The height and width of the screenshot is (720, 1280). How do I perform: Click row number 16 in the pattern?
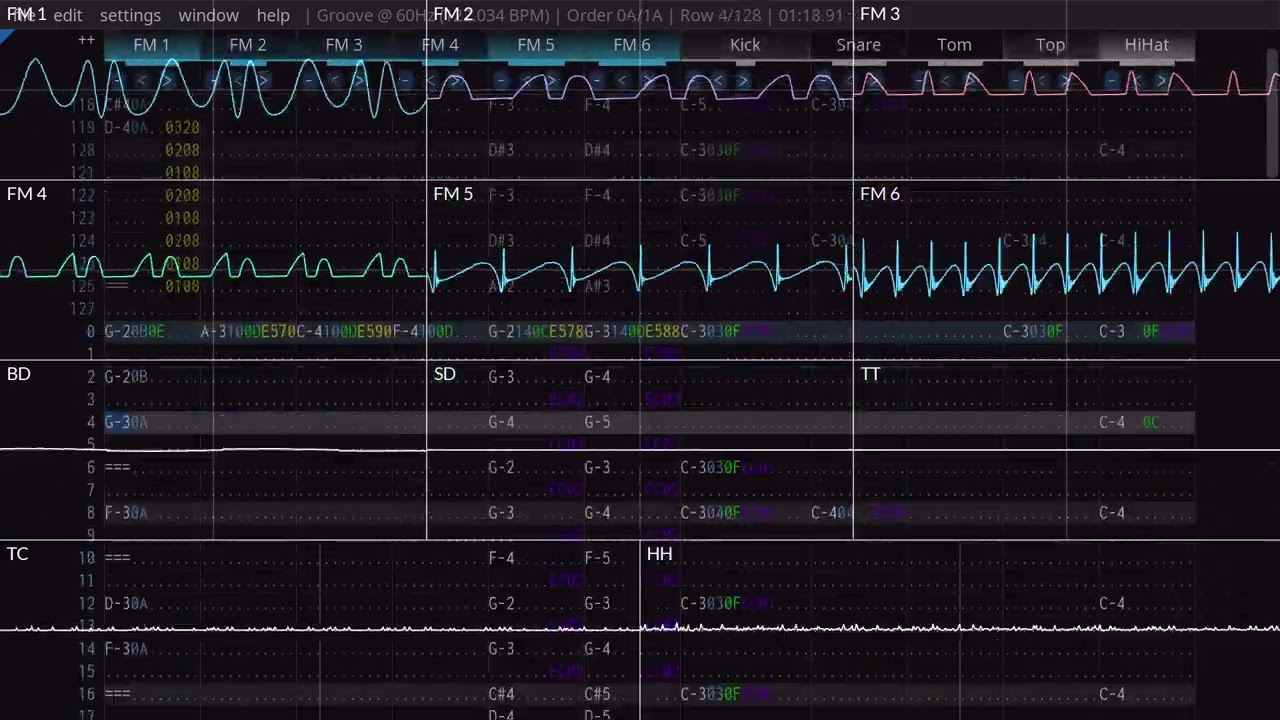(x=87, y=694)
